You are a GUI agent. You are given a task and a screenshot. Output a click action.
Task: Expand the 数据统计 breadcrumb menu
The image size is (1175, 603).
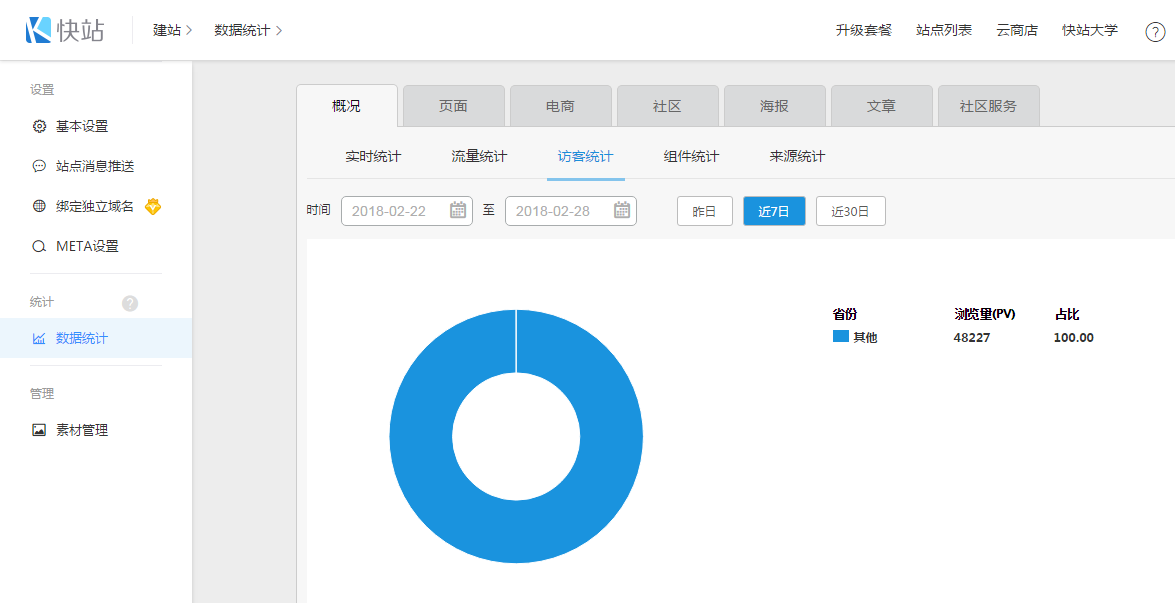(x=247, y=30)
